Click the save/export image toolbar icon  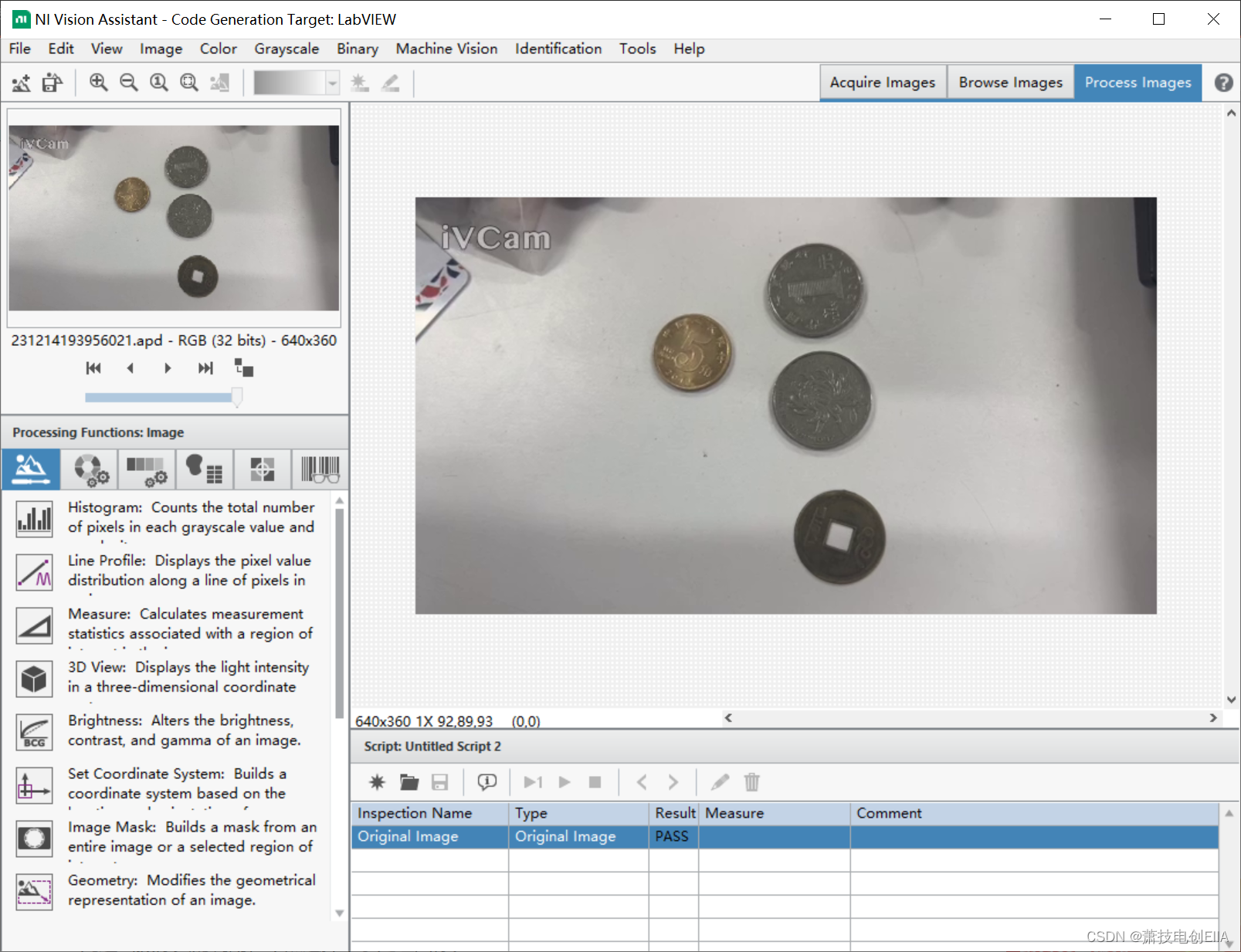(x=53, y=83)
